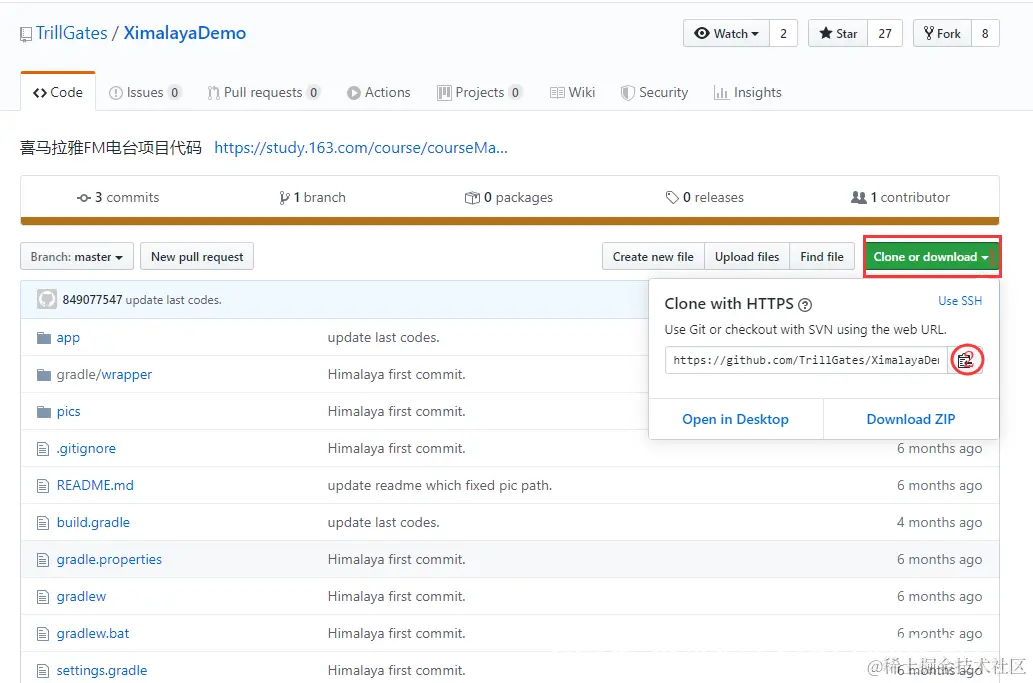Switch to the Code tab
Screen dimensions: 1033x683
click(58, 92)
